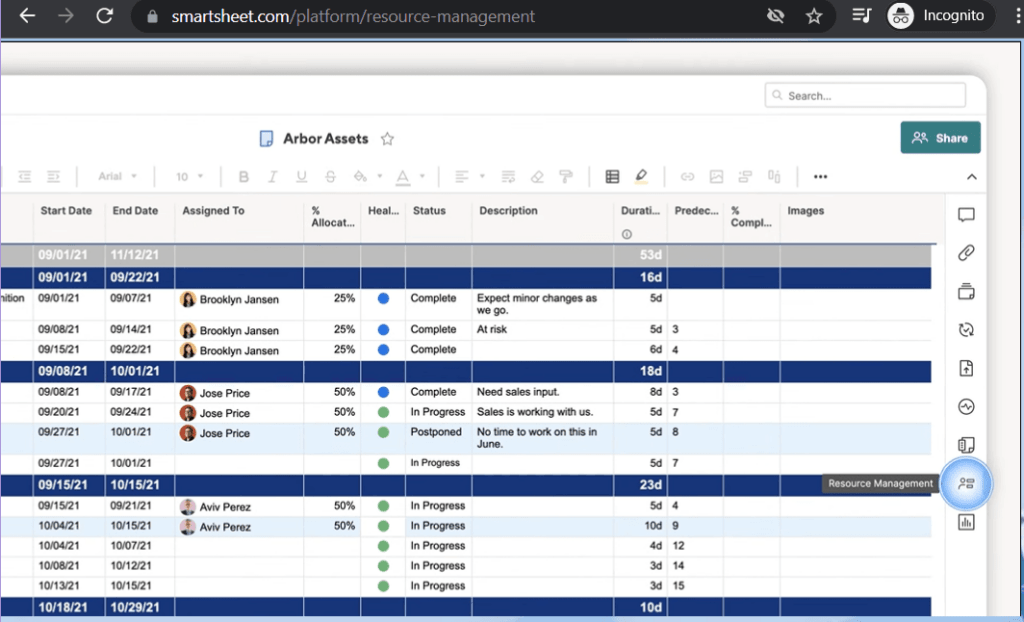Toggle bold formatting
1024x622 pixels.
click(x=244, y=177)
